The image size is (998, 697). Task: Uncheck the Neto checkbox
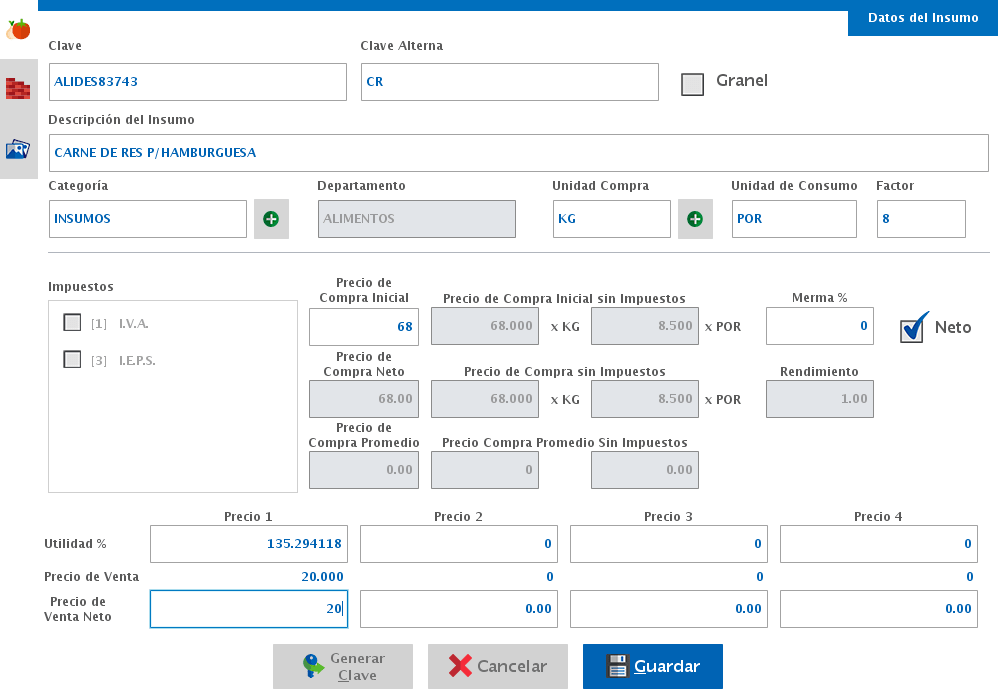coord(911,330)
